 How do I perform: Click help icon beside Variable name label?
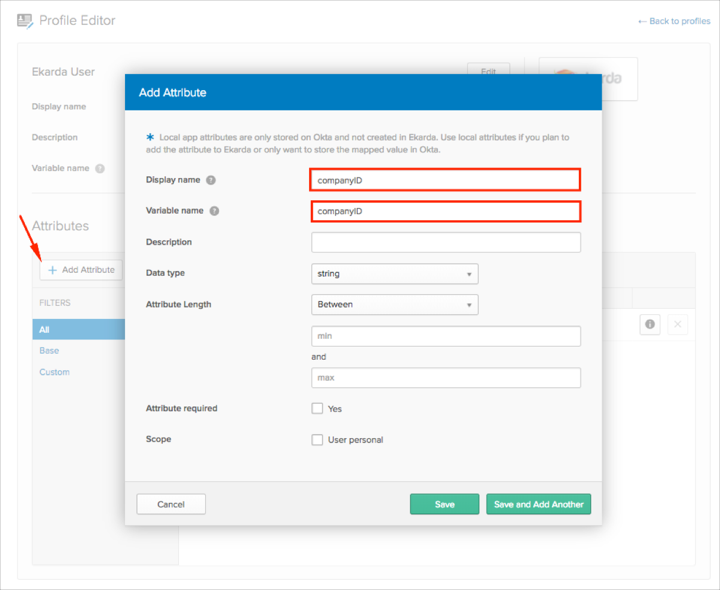(214, 211)
